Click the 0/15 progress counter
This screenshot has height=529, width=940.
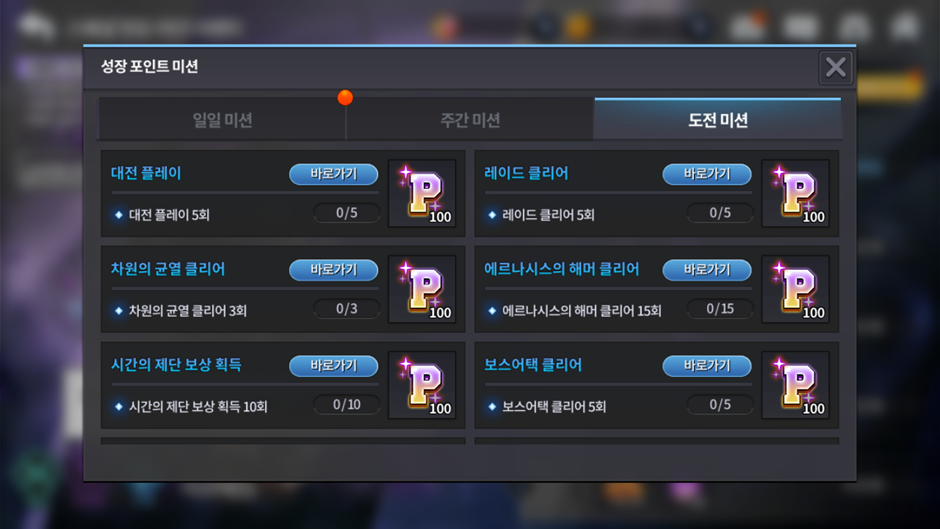click(x=720, y=309)
